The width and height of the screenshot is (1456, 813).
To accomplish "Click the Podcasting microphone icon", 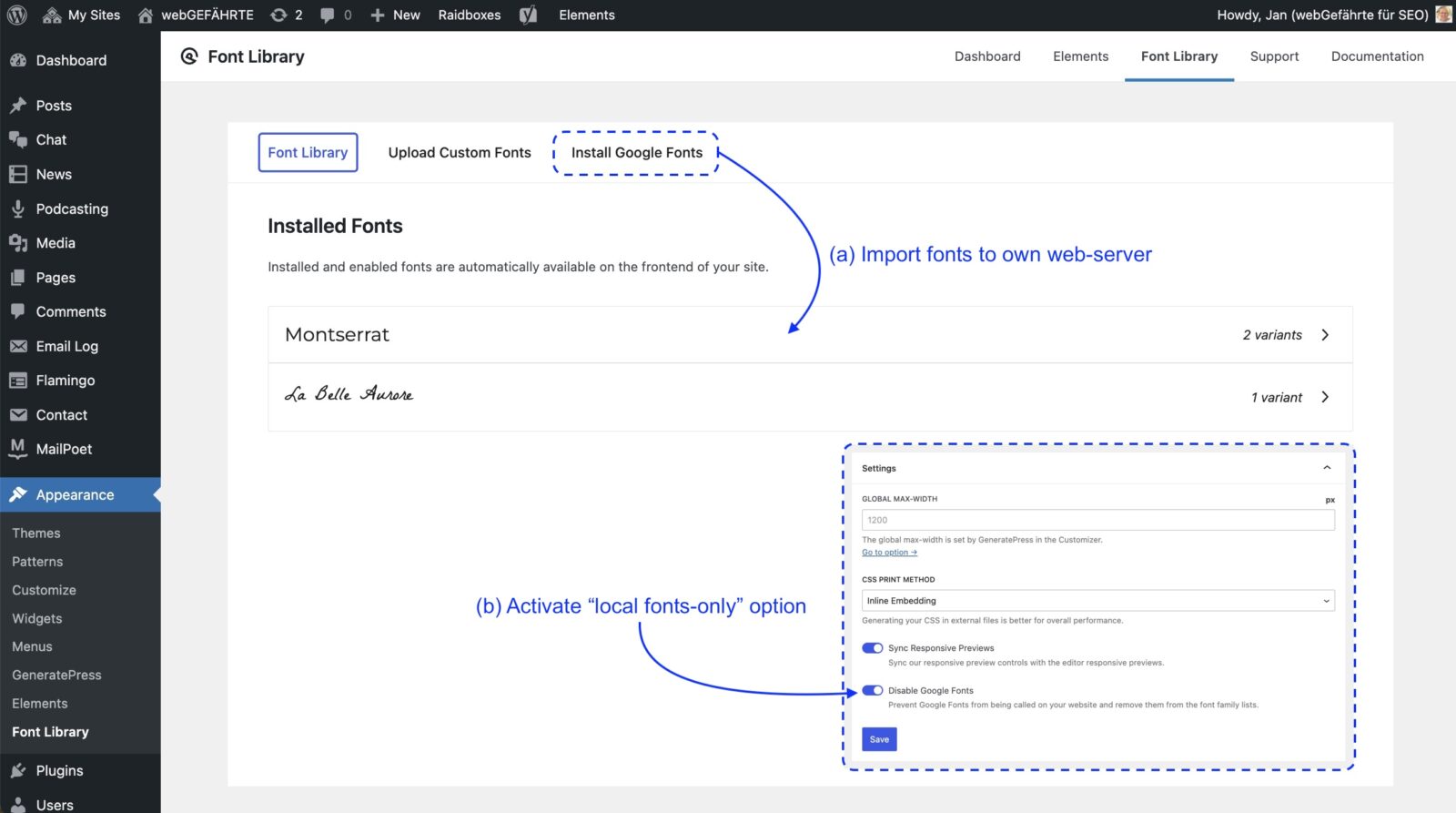I will tap(17, 208).
